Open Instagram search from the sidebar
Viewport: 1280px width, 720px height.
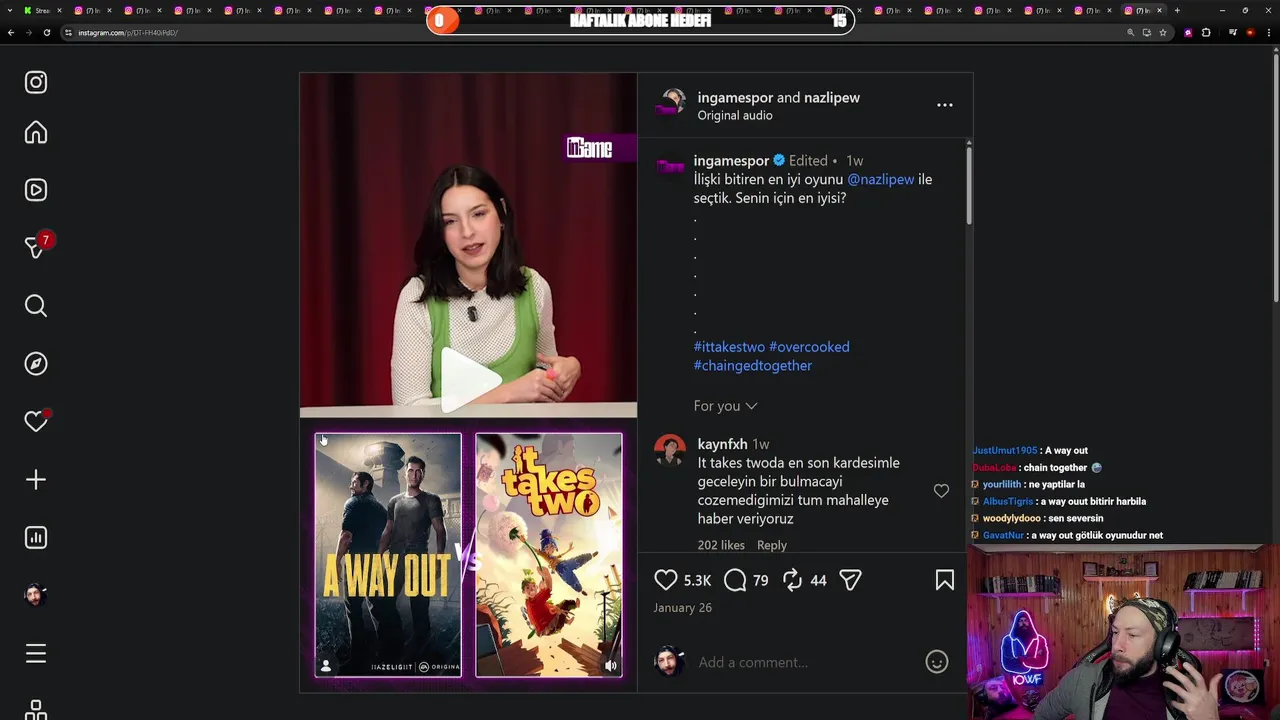36,306
